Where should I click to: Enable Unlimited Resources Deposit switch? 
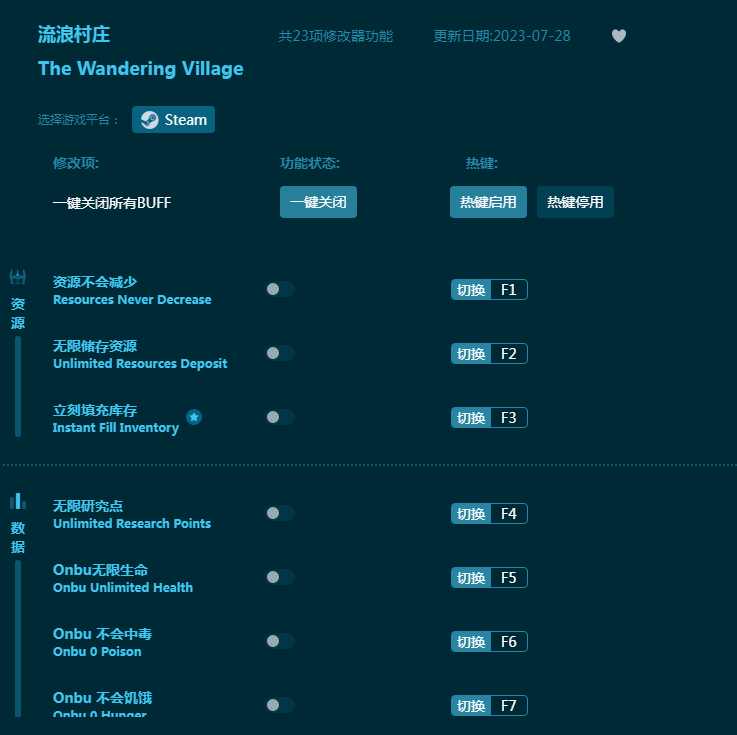(x=280, y=353)
